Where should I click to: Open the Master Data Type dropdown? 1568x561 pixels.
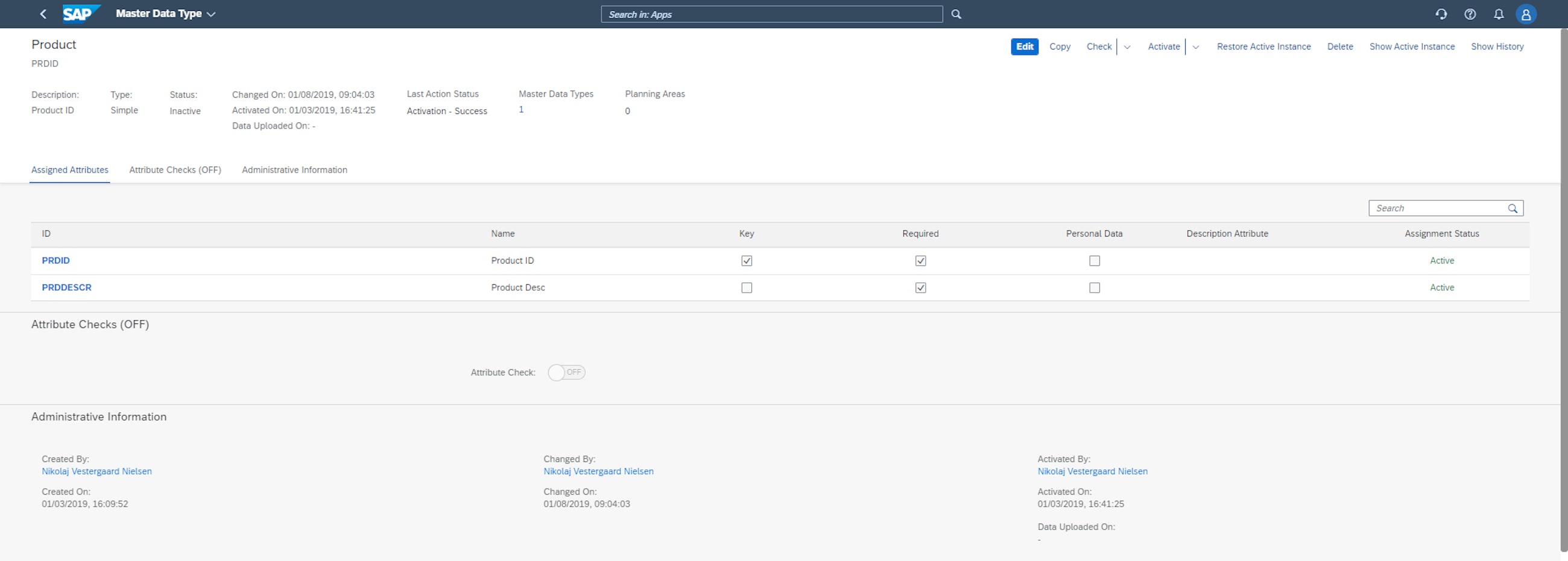tap(210, 13)
